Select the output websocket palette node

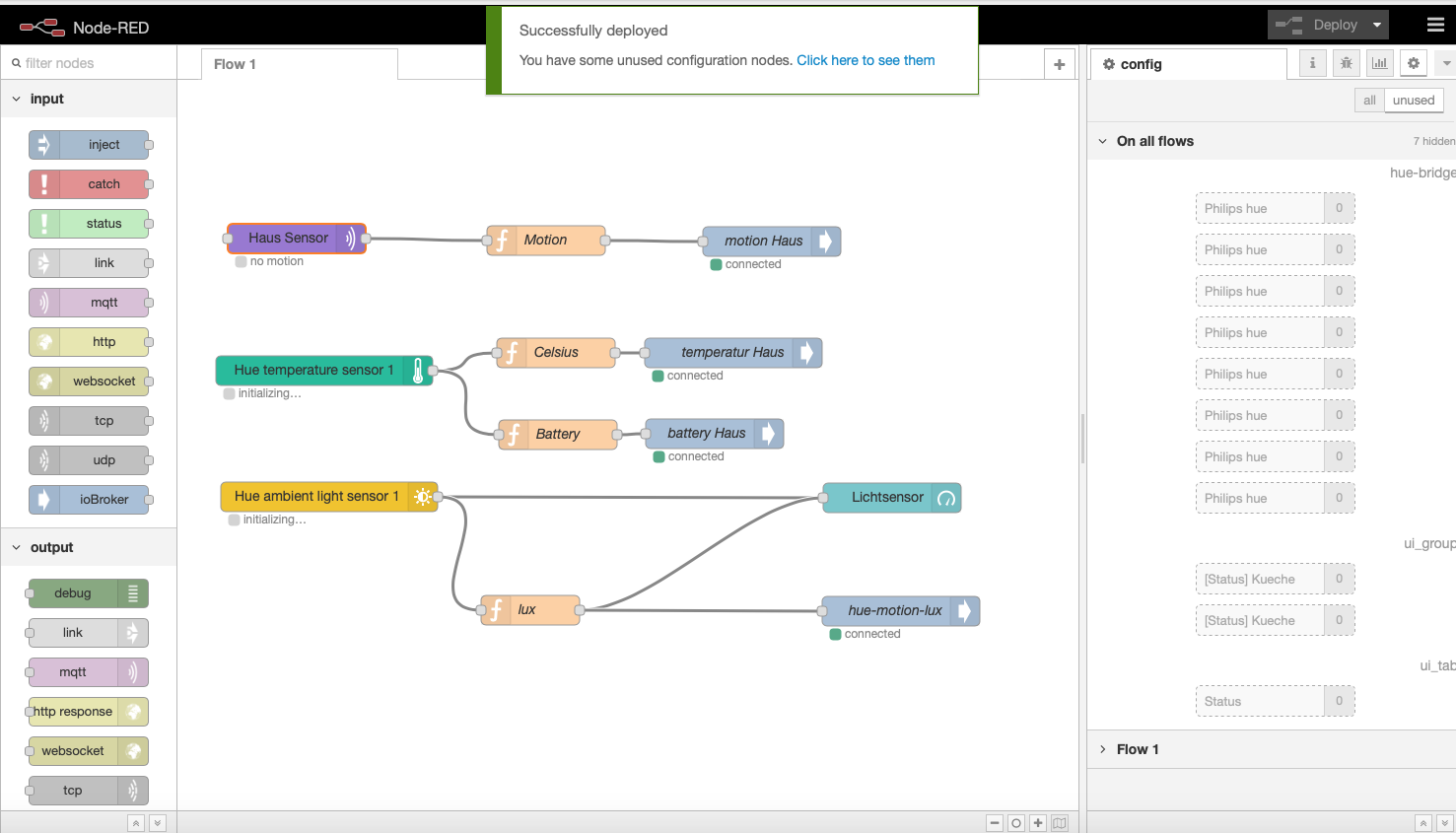89,751
